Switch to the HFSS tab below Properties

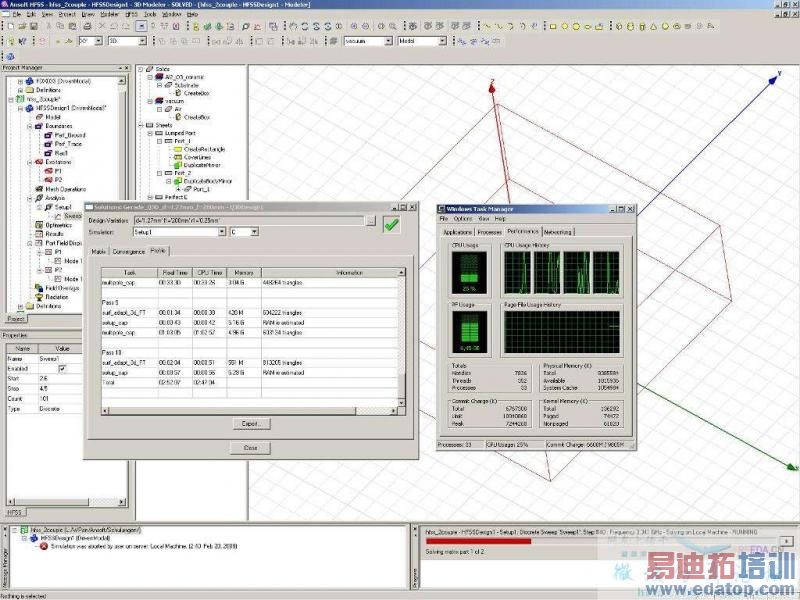[x=15, y=512]
